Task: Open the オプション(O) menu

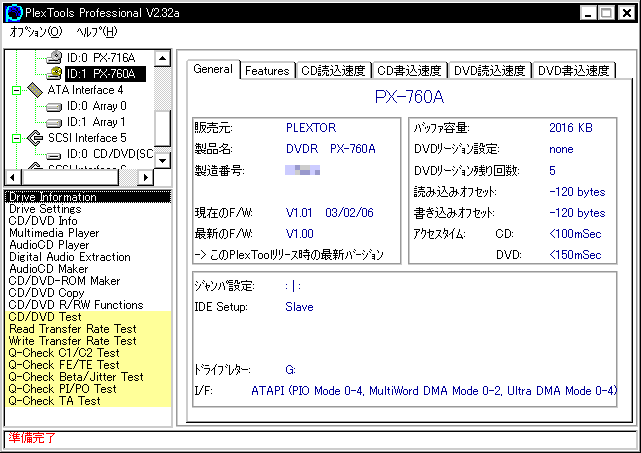Action: tap(36, 32)
